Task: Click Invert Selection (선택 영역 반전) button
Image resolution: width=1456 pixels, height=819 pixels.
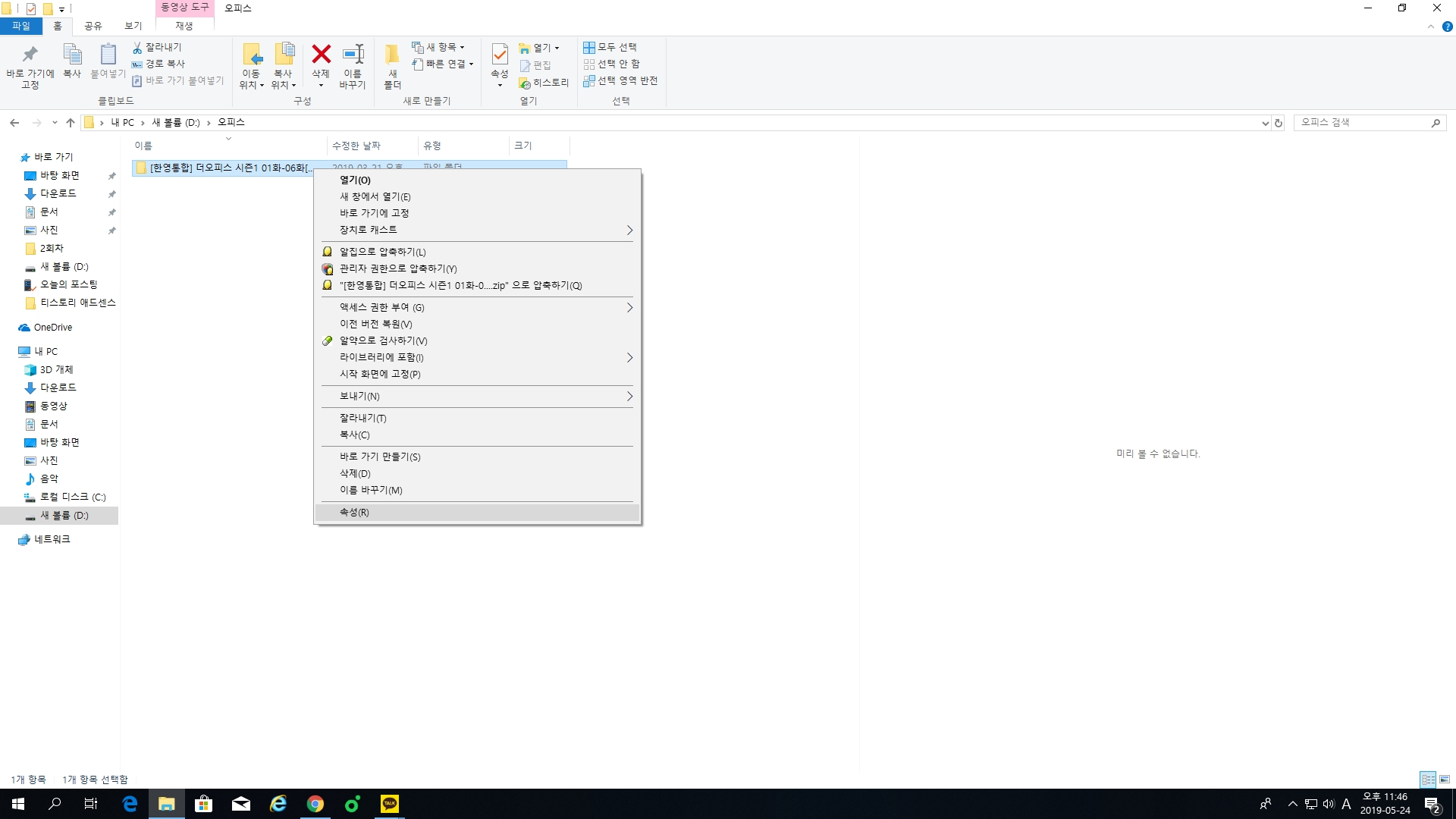Action: pyautogui.click(x=620, y=80)
